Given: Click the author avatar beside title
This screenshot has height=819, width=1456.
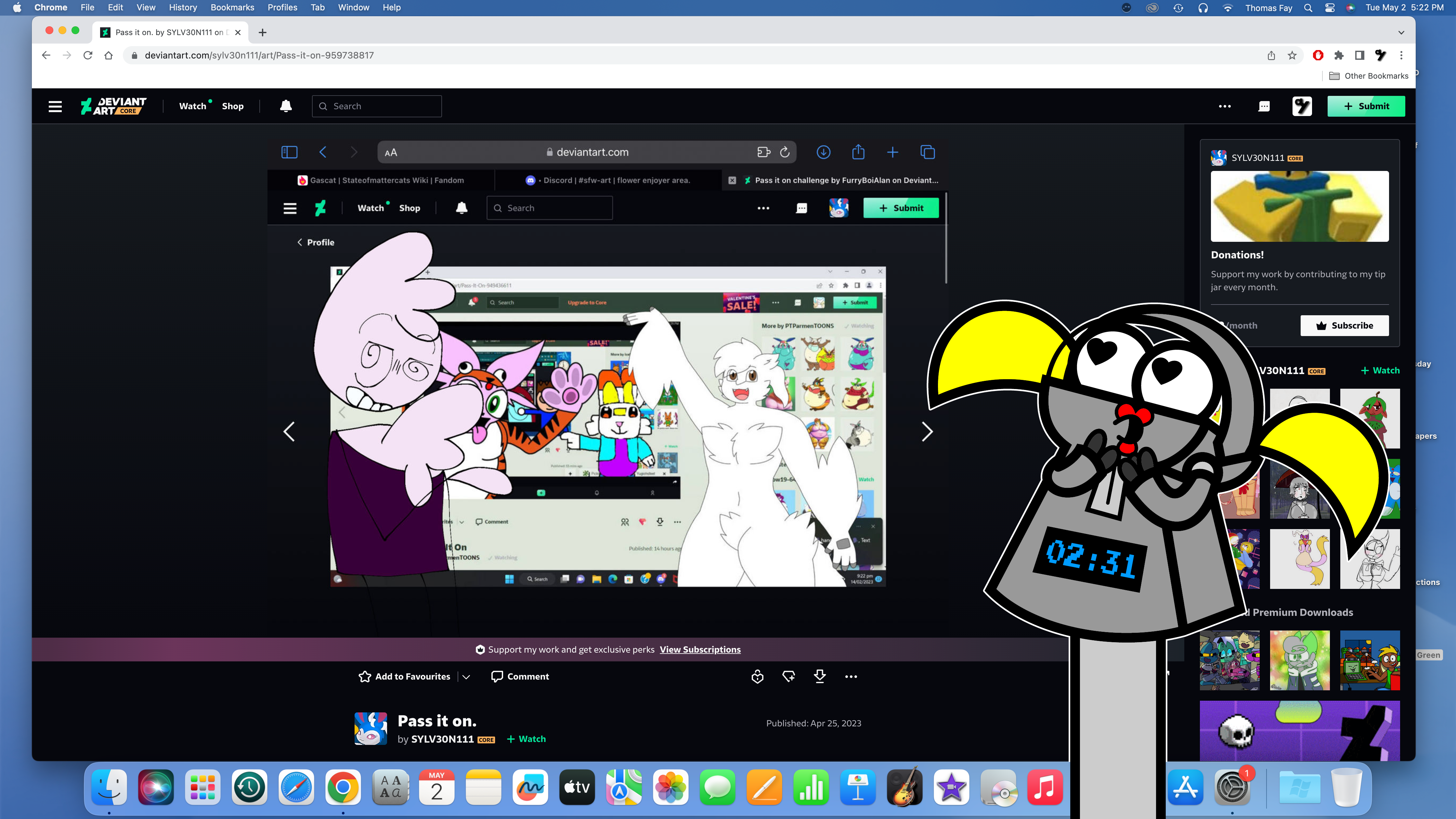Looking at the screenshot, I should coord(371,729).
